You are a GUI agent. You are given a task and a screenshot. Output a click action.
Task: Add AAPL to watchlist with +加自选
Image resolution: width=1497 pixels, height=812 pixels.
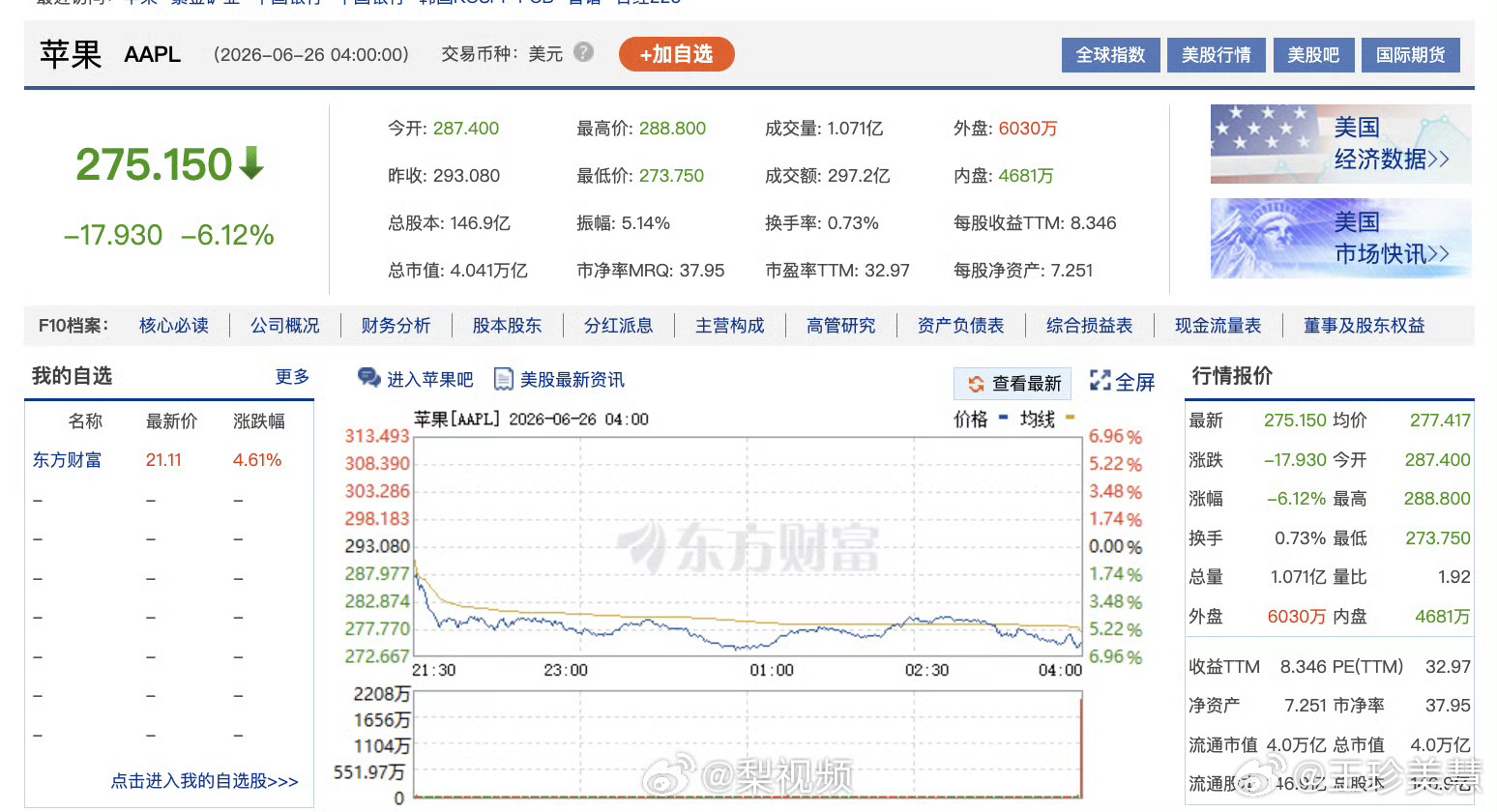click(676, 54)
